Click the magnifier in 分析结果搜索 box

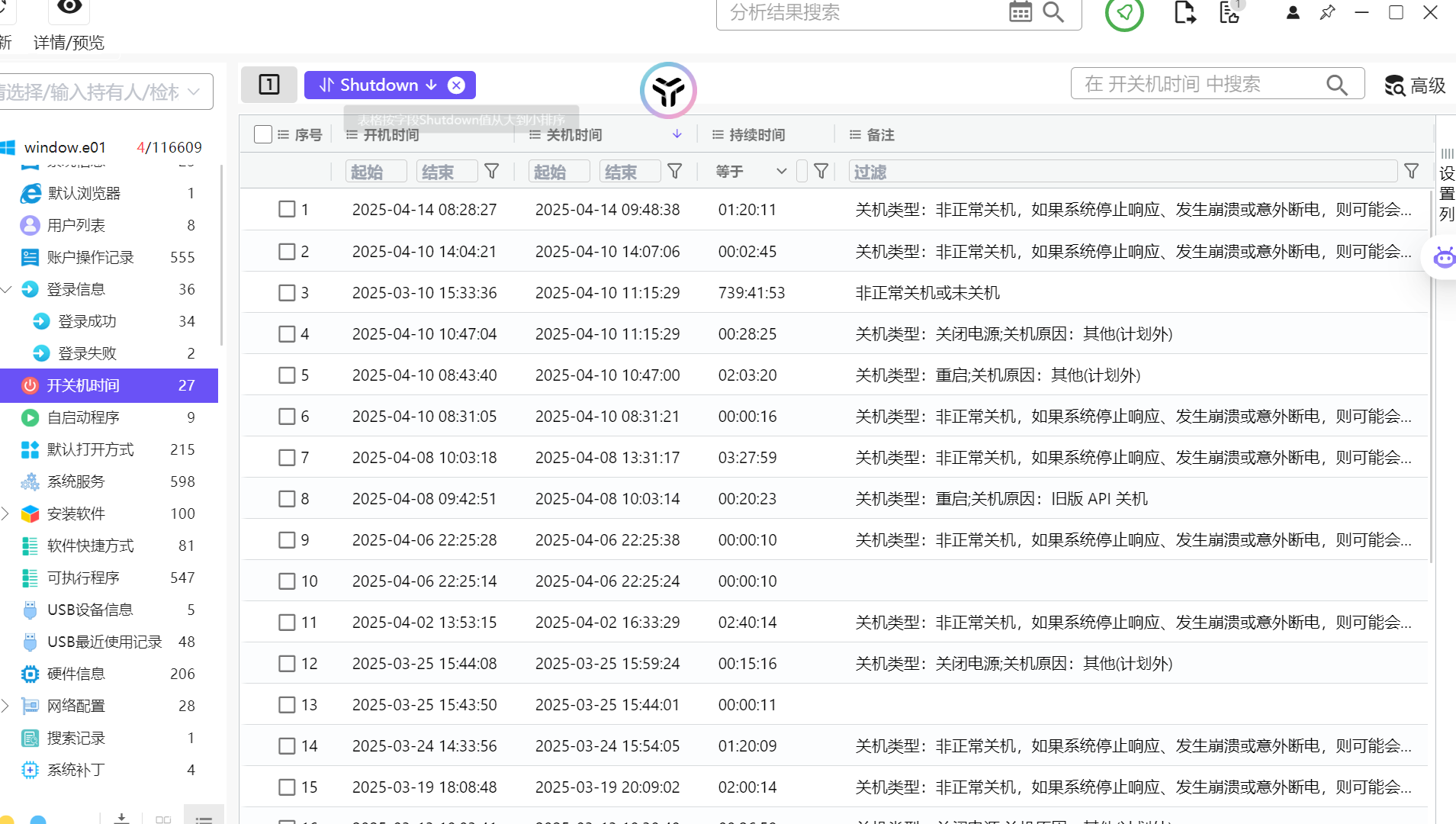(1053, 11)
